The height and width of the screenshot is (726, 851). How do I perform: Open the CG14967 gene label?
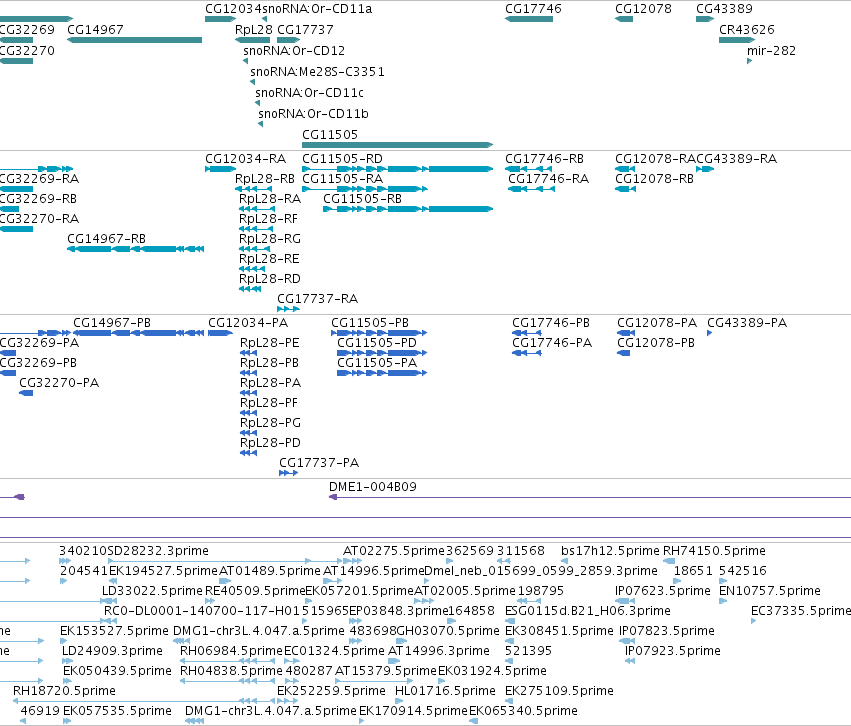point(95,29)
